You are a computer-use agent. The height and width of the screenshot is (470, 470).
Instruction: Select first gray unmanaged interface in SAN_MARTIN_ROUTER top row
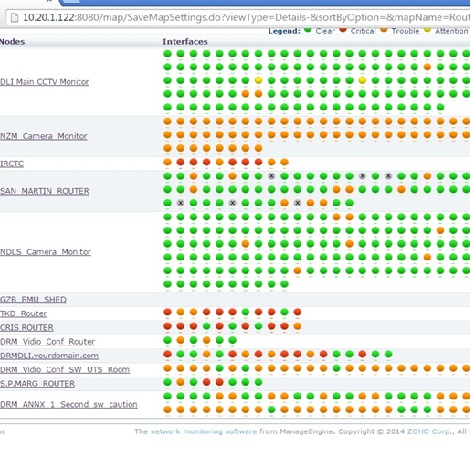tap(271, 176)
